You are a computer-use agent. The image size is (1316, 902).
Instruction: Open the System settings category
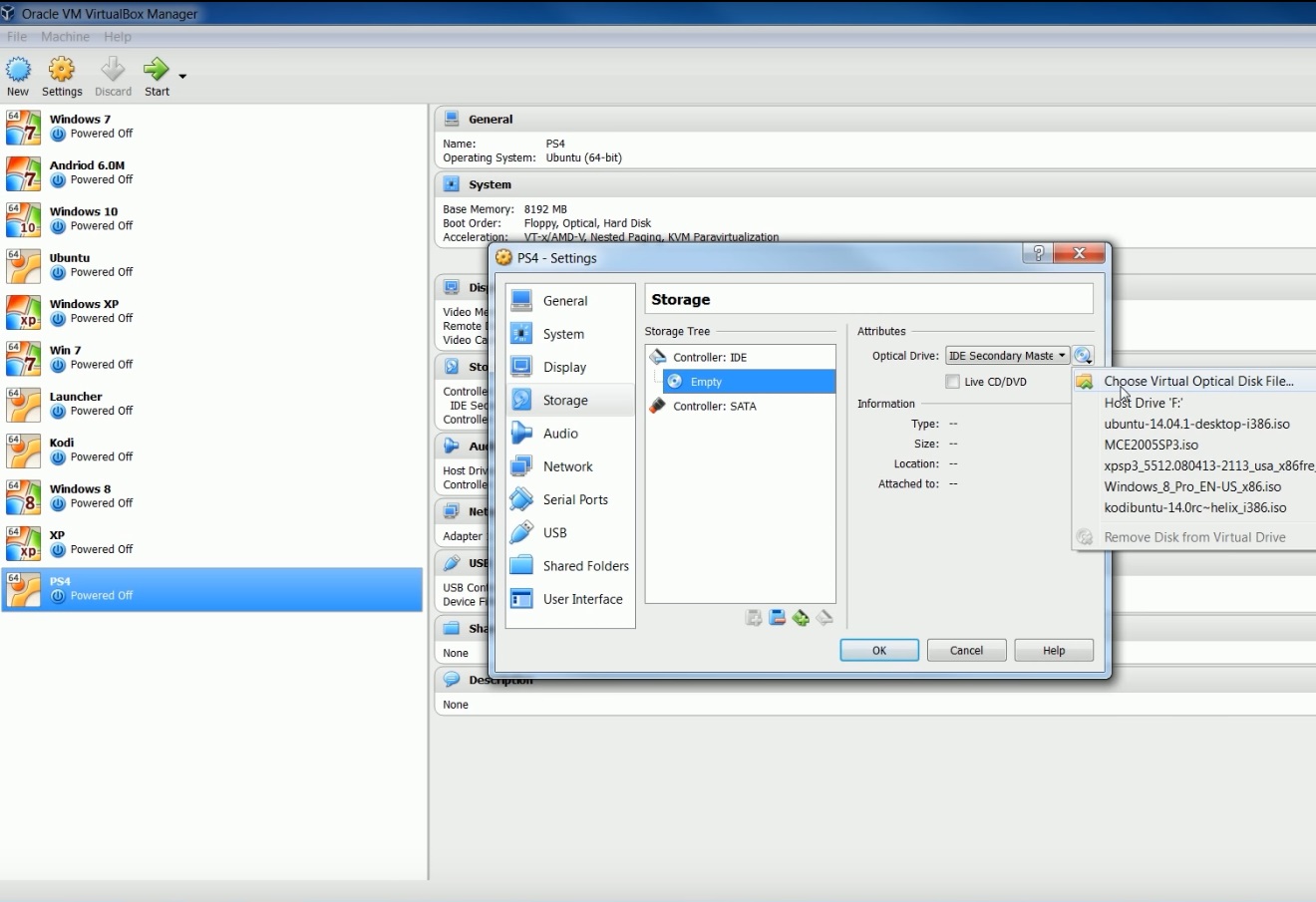point(569,334)
